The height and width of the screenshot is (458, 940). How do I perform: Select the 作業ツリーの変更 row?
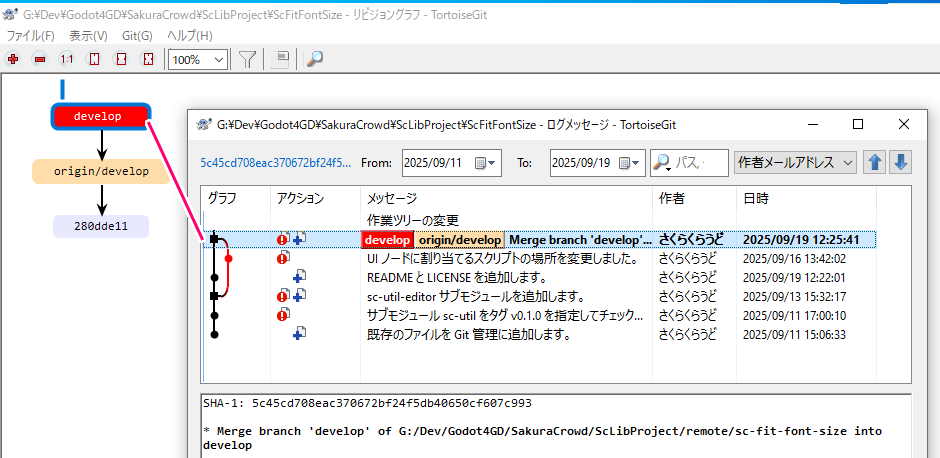540,219
